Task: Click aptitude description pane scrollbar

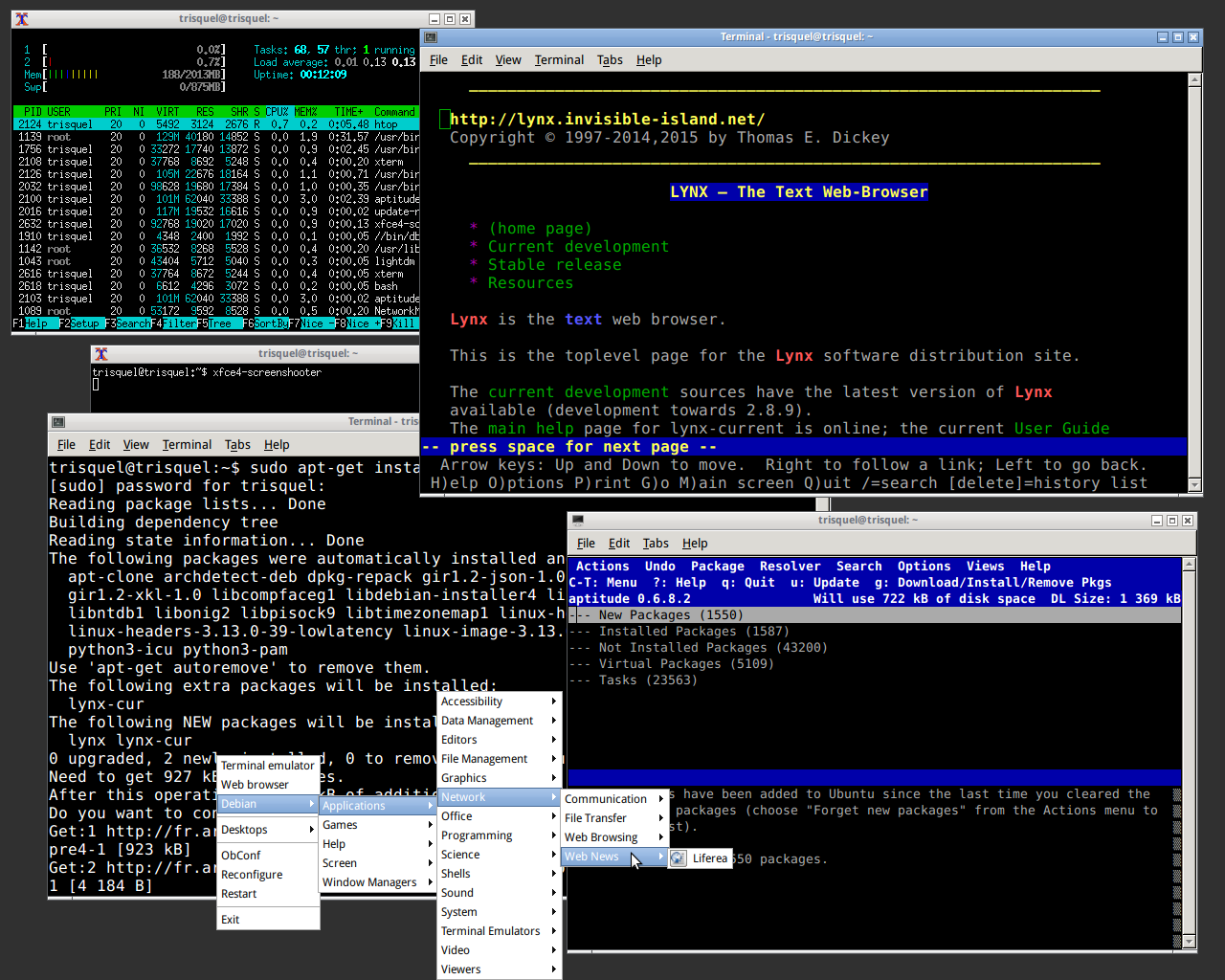Action: (x=1177, y=869)
